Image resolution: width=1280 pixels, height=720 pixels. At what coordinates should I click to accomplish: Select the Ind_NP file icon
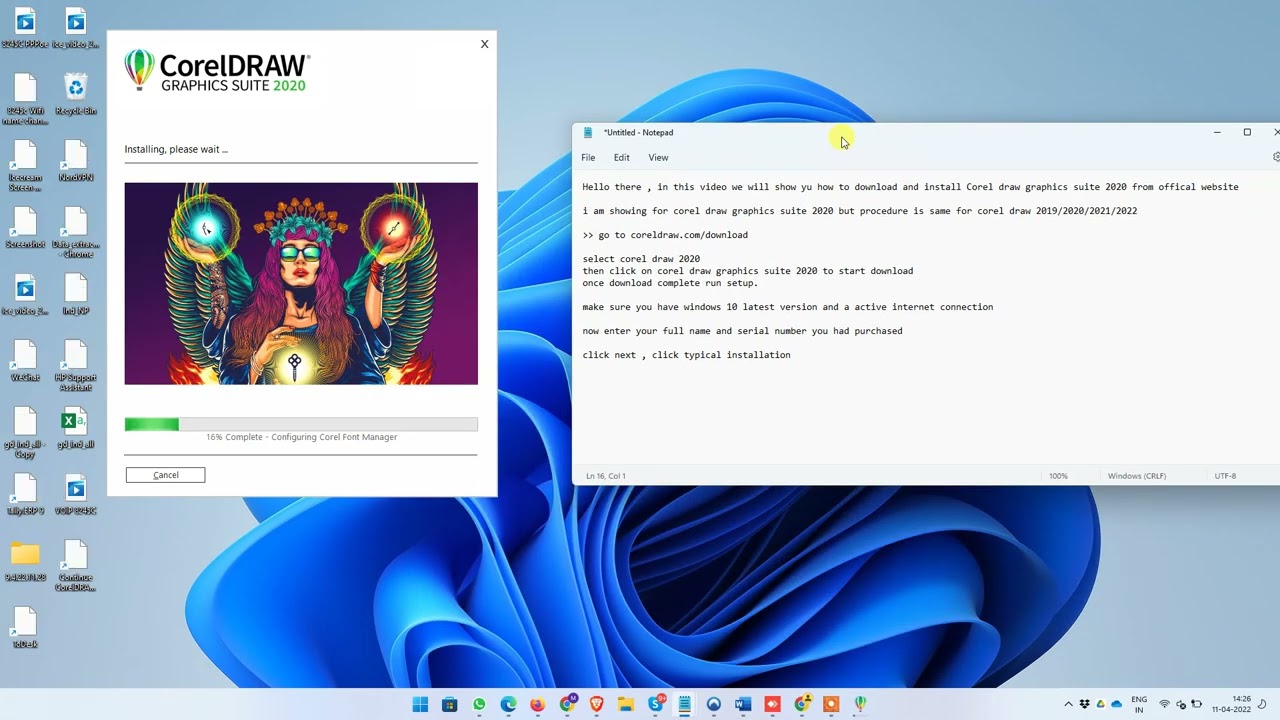click(x=76, y=294)
